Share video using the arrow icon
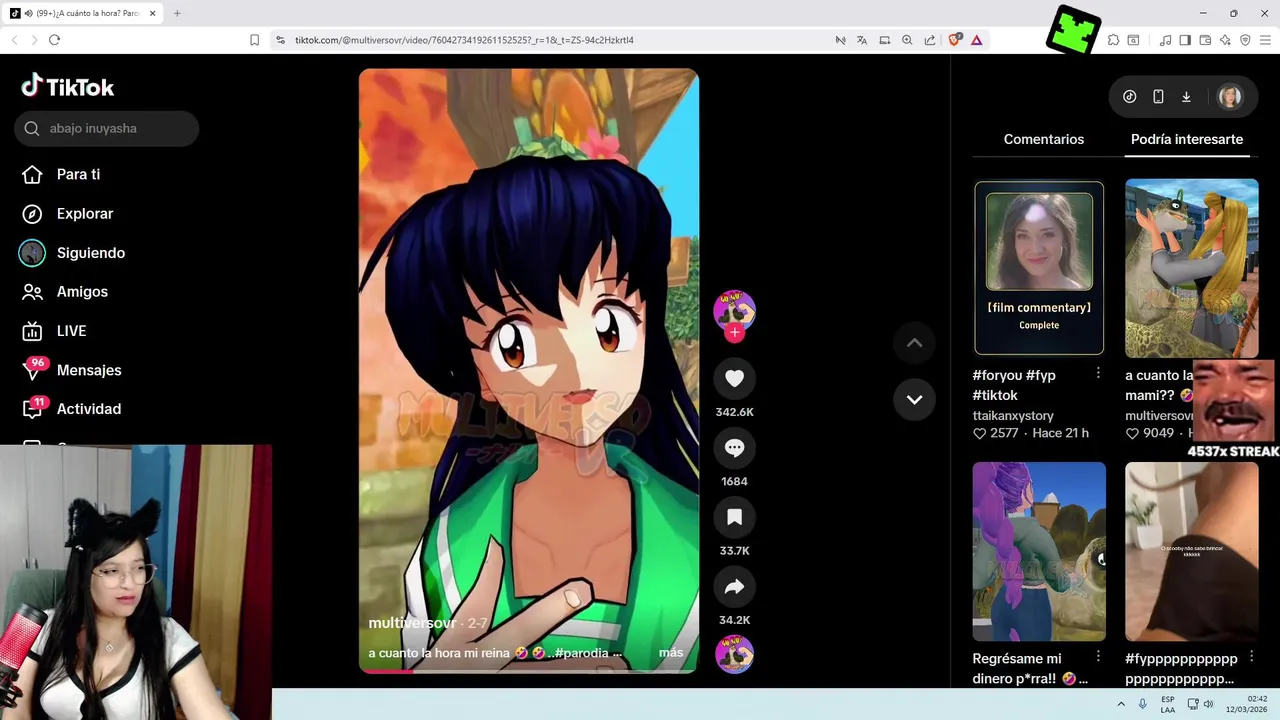The width and height of the screenshot is (1280, 720). 734,587
